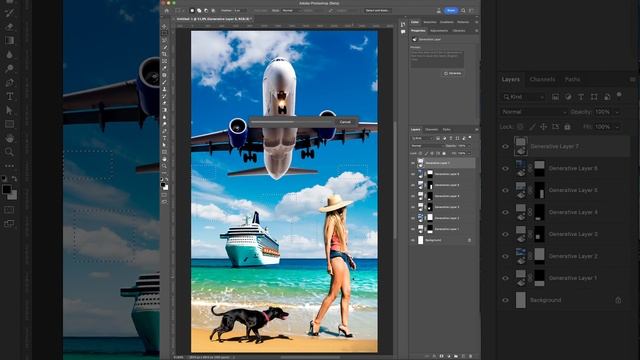The width and height of the screenshot is (640, 360).
Task: Click lock icon on enlarged Background layer
Action: point(618,300)
